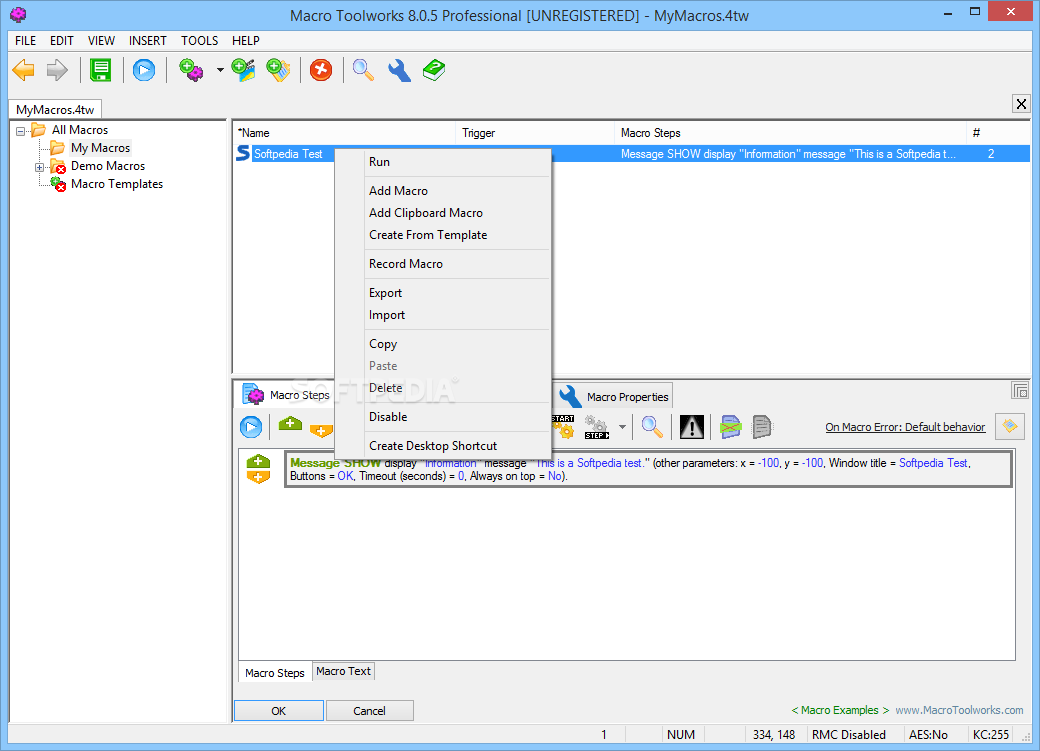Open the add-macro dropdown arrow in toolbar
This screenshot has width=1040, height=751.
pyautogui.click(x=220, y=70)
